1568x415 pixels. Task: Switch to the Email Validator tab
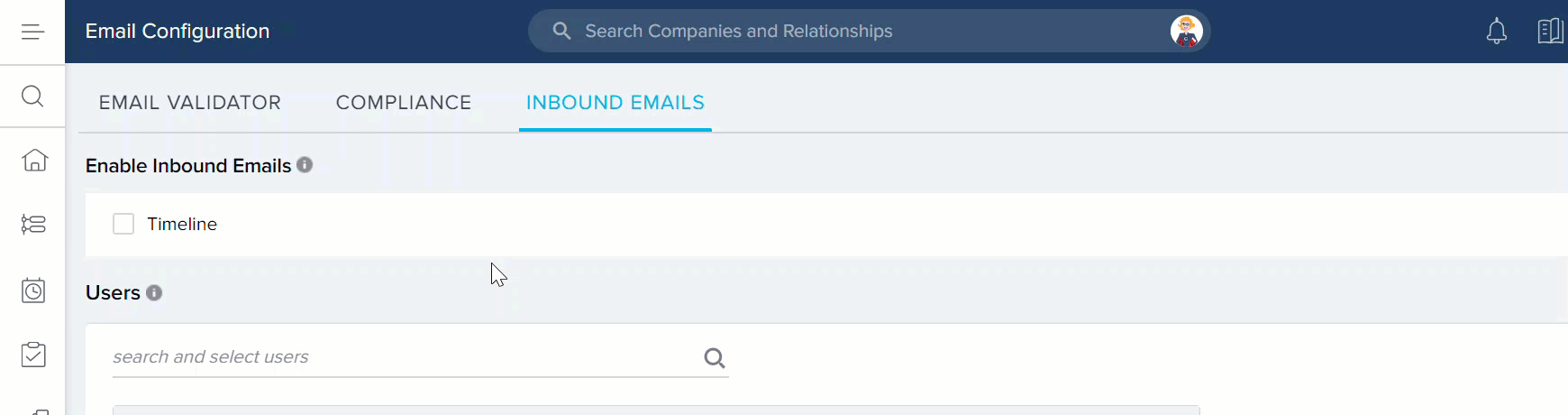190,103
